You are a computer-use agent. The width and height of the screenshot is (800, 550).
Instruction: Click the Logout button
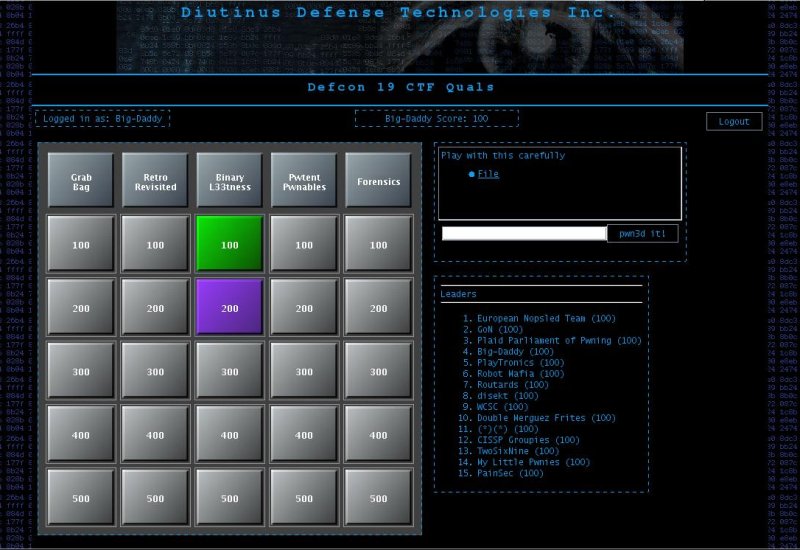click(734, 121)
